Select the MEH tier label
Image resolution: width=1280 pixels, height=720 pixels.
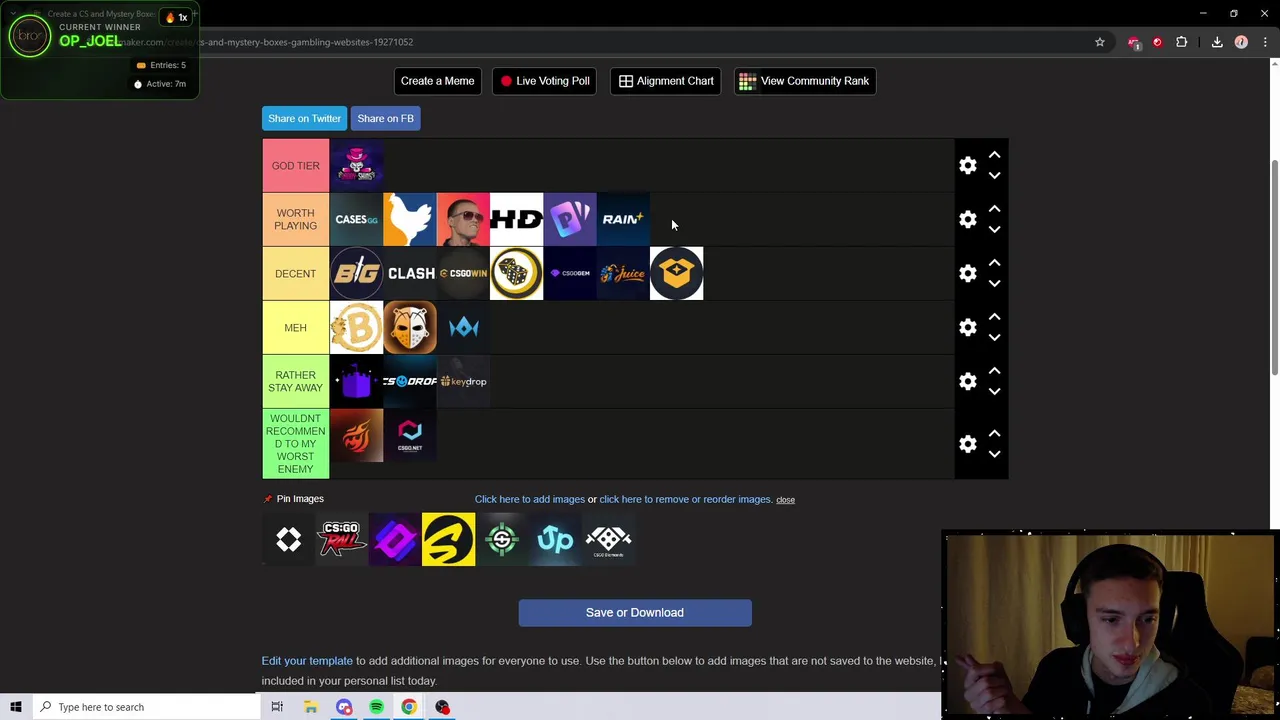click(295, 327)
